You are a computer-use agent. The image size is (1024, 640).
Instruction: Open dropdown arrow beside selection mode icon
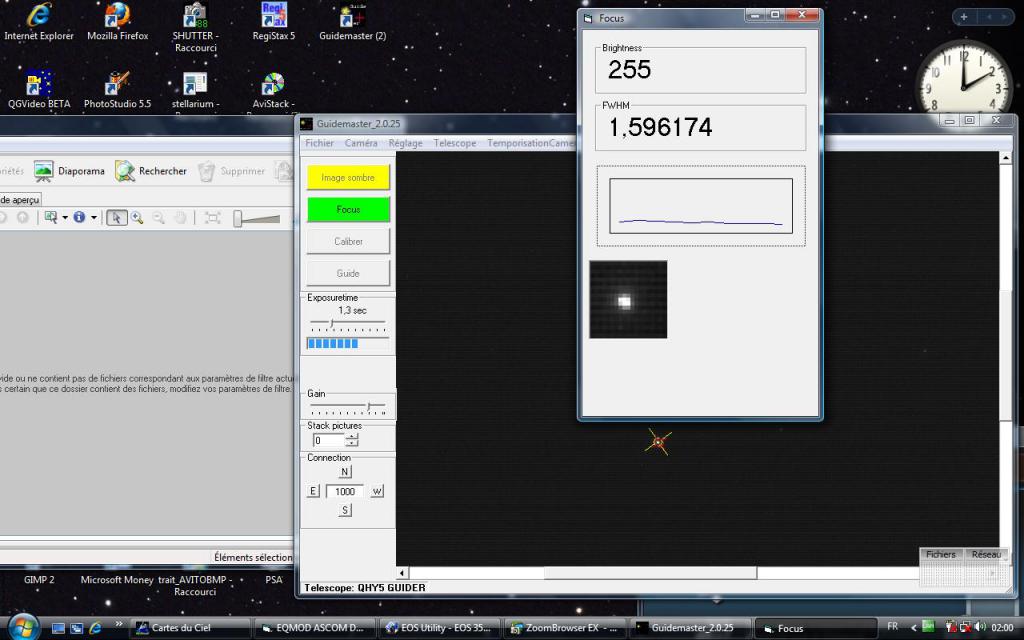pos(65,217)
